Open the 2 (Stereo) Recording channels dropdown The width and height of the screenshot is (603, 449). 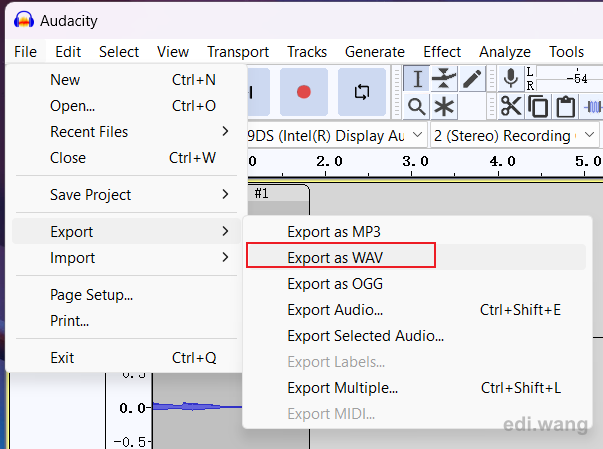[515, 136]
